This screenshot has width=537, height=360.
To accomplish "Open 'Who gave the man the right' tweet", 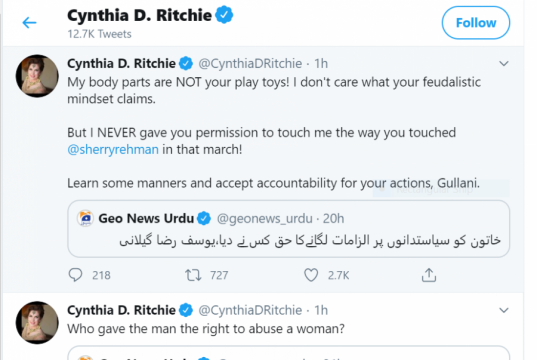I will tap(206, 329).
